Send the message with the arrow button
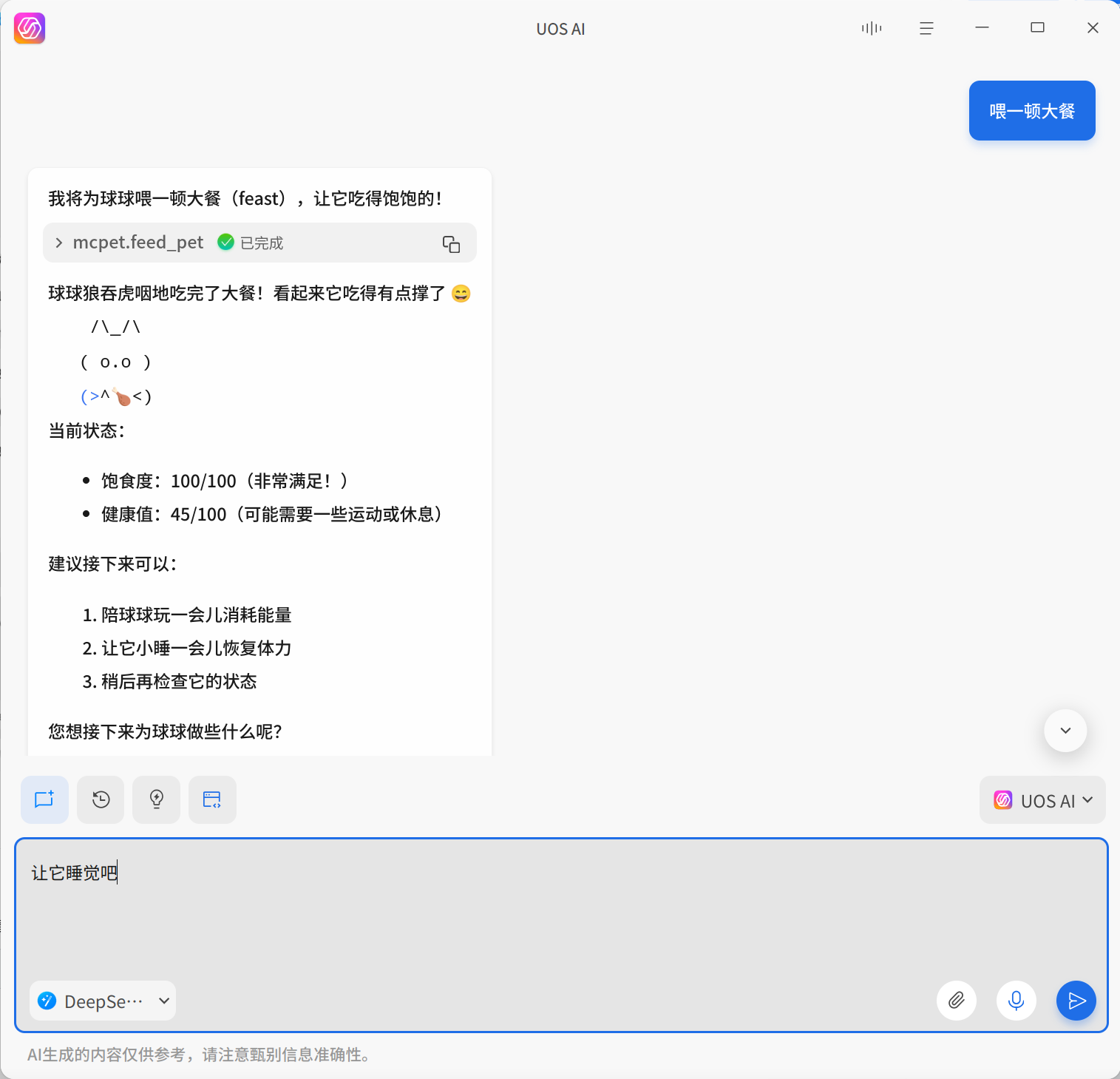This screenshot has width=1120, height=1079. click(x=1076, y=1001)
